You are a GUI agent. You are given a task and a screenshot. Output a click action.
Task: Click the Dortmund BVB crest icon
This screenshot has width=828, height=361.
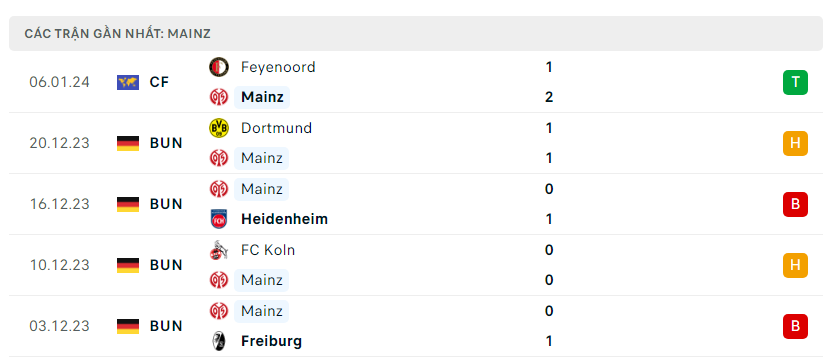219,128
